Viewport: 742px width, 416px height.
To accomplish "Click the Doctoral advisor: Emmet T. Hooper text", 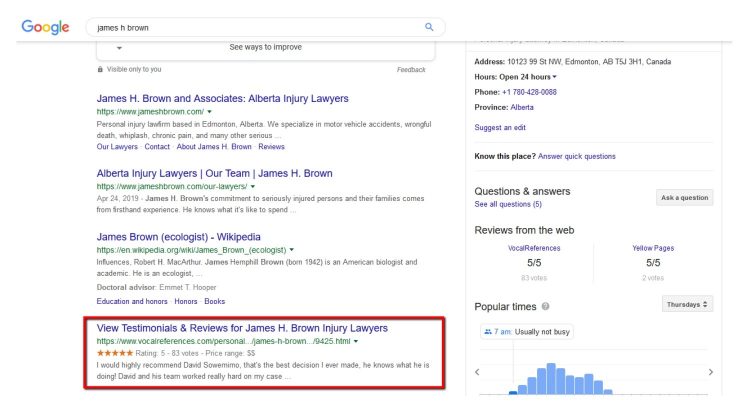I will click(156, 287).
